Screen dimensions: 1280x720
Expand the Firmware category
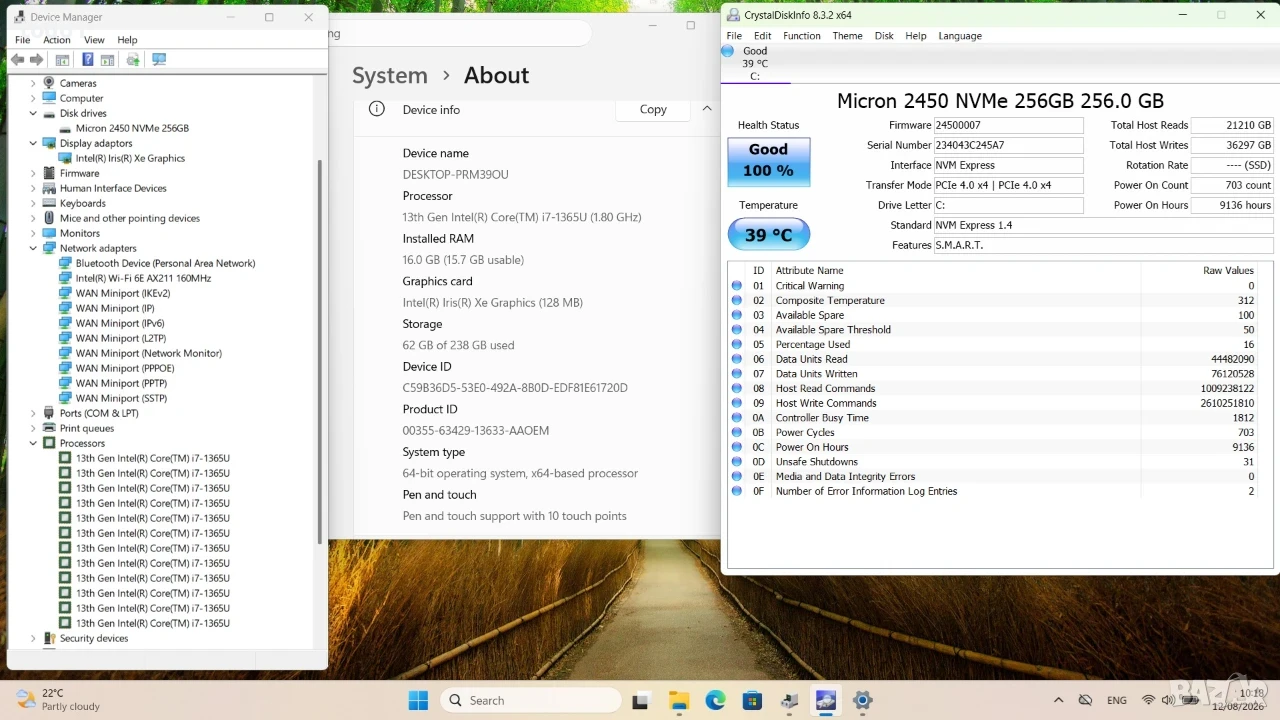click(33, 173)
